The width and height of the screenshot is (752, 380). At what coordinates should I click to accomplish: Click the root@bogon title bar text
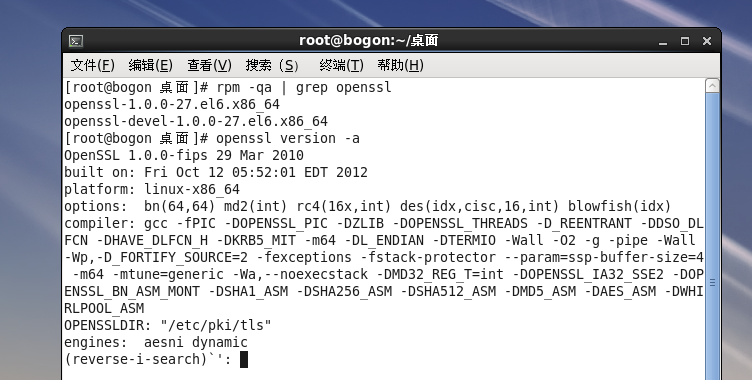point(368,41)
